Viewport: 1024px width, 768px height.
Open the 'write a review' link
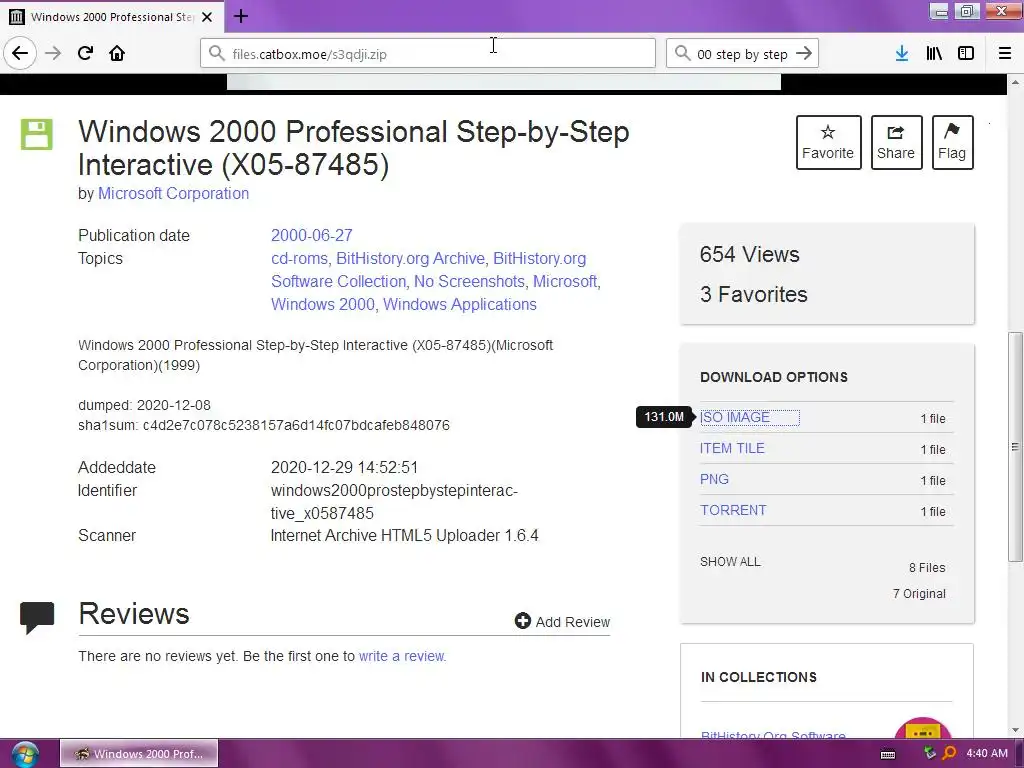point(402,656)
